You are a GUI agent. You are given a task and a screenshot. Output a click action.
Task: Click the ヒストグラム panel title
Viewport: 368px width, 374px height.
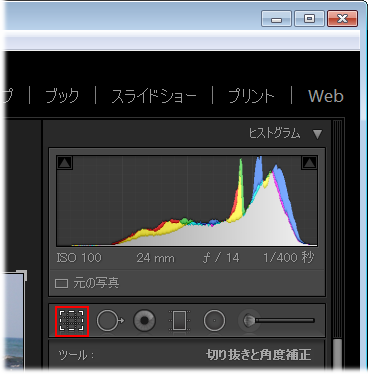pos(274,133)
